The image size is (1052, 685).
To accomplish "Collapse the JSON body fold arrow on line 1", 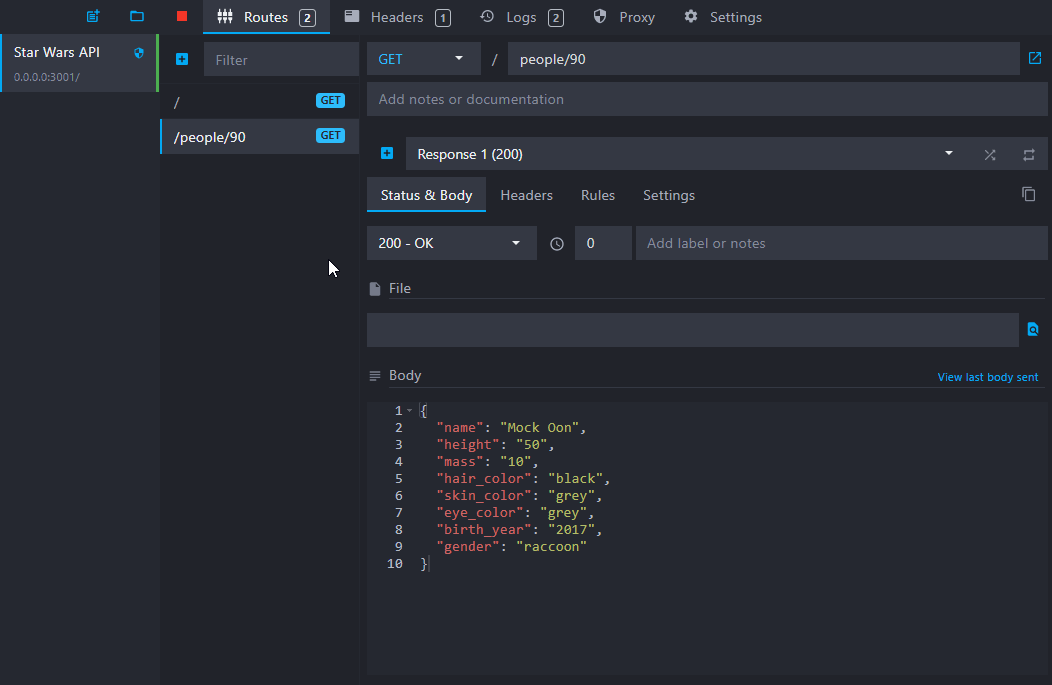I will 410,411.
